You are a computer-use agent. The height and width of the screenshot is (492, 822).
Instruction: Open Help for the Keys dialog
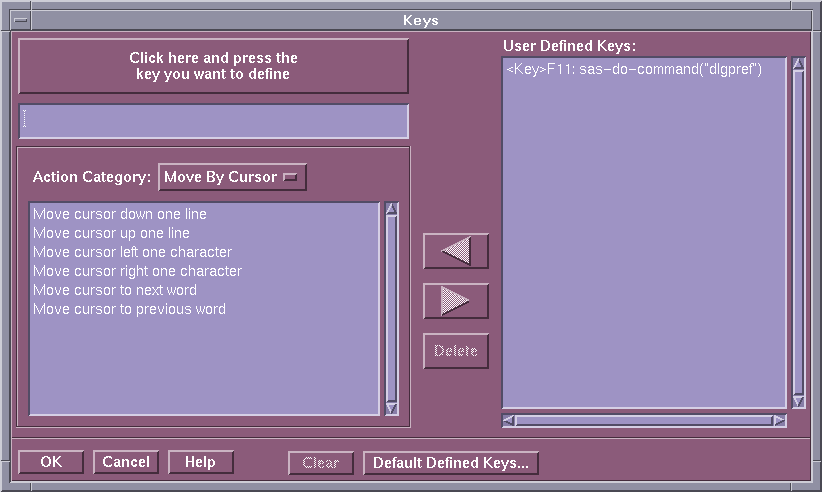200,462
